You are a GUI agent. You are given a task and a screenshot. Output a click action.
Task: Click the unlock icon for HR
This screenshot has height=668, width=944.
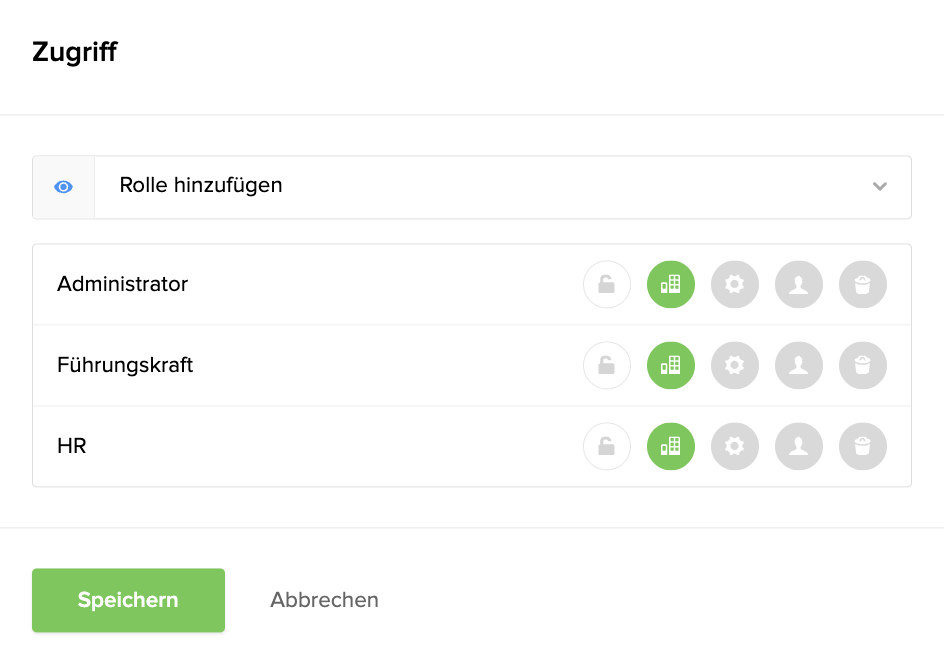pyautogui.click(x=607, y=446)
